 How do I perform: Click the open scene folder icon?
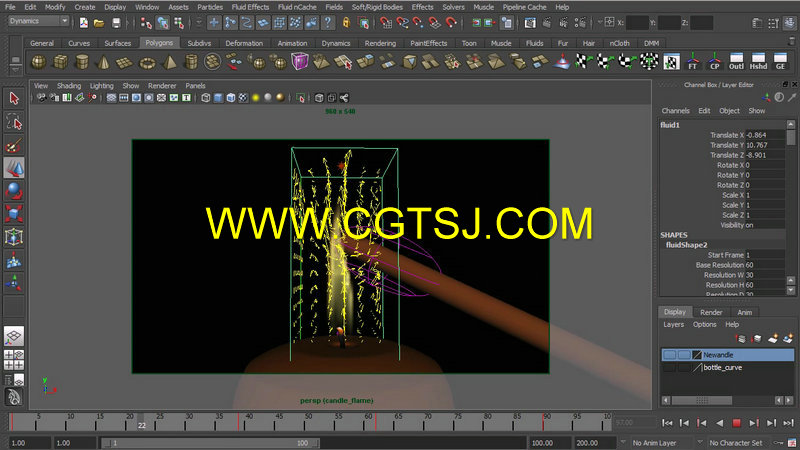tap(99, 23)
